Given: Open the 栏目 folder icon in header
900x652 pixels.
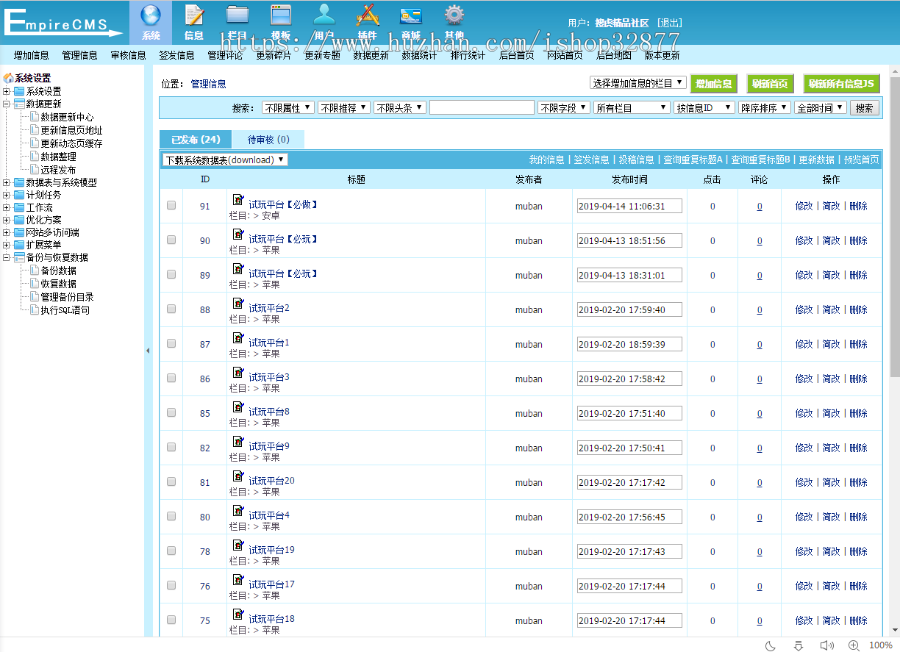Looking at the screenshot, I should click(x=237, y=16).
